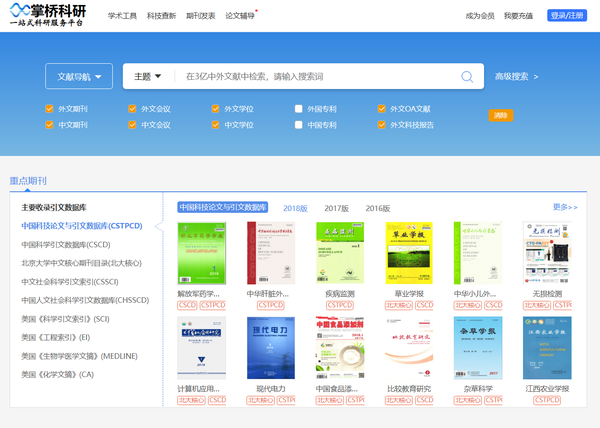This screenshot has width=600, height=428.
Task: Open 无损检测 journal cover
Action: coord(547,253)
